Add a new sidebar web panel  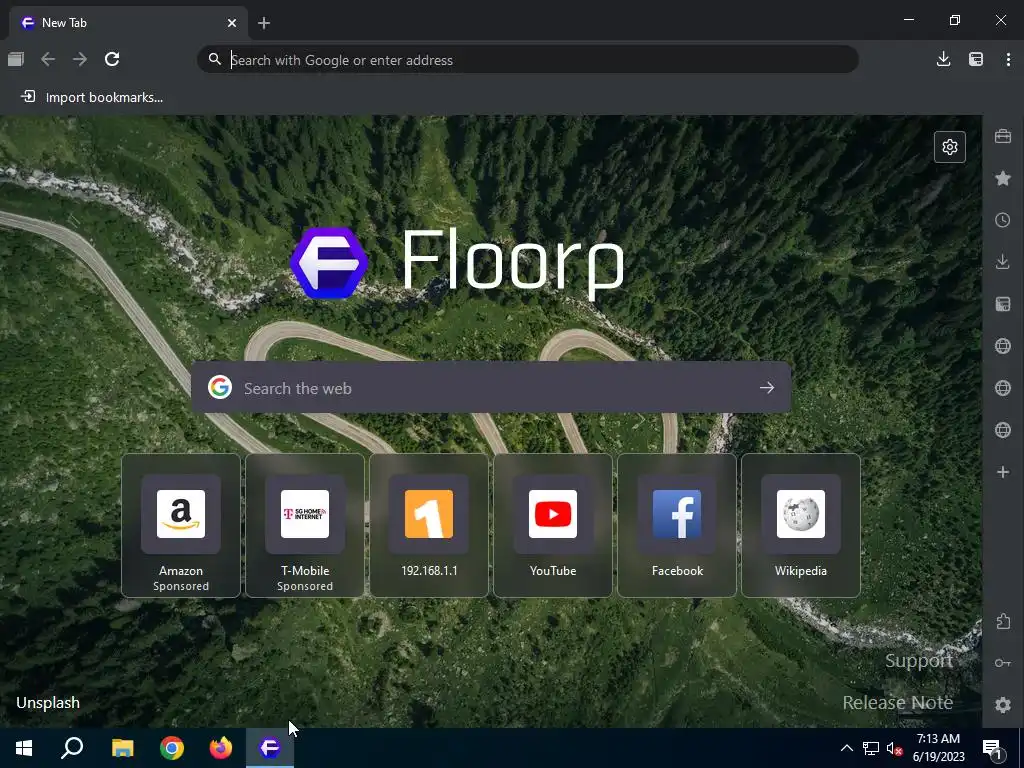(x=1003, y=472)
